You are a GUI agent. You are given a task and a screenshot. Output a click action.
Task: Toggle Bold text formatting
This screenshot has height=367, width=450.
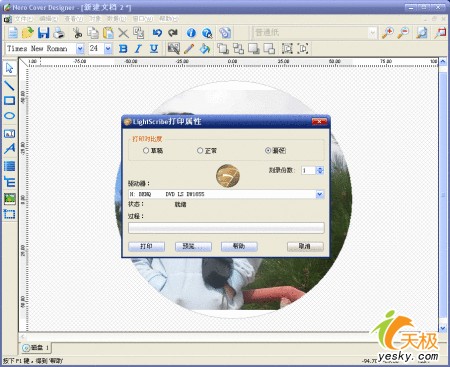tap(123, 49)
